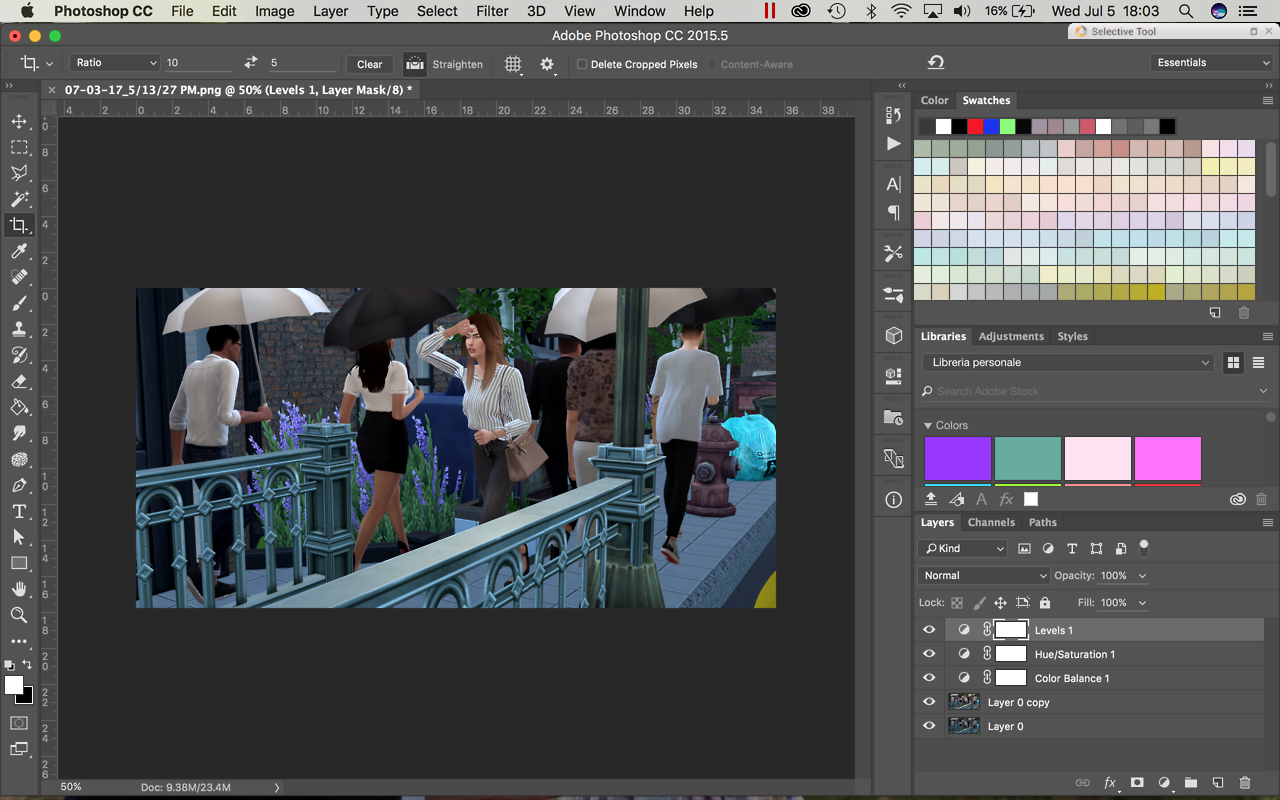The height and width of the screenshot is (800, 1280).
Task: Select the Magic Wand tool
Action: (x=19, y=200)
